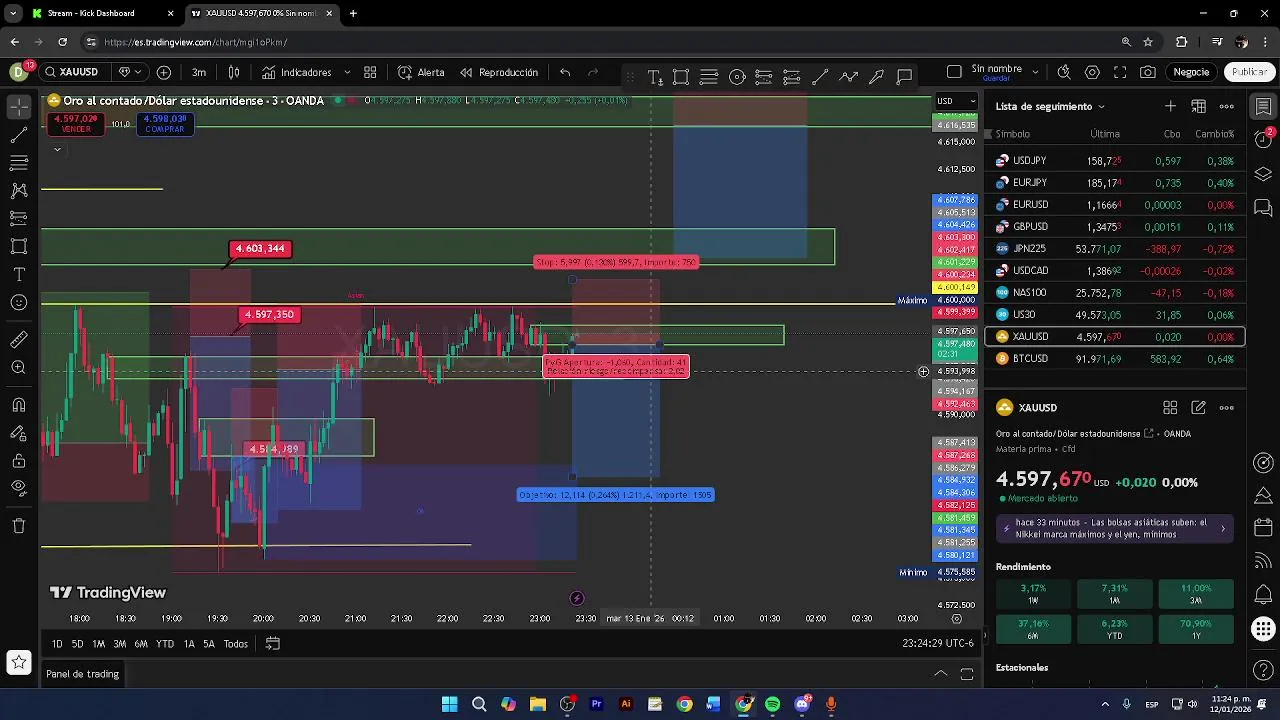The width and height of the screenshot is (1280, 720).
Task: Open the candlestick chart type menu
Action: [x=234, y=72]
